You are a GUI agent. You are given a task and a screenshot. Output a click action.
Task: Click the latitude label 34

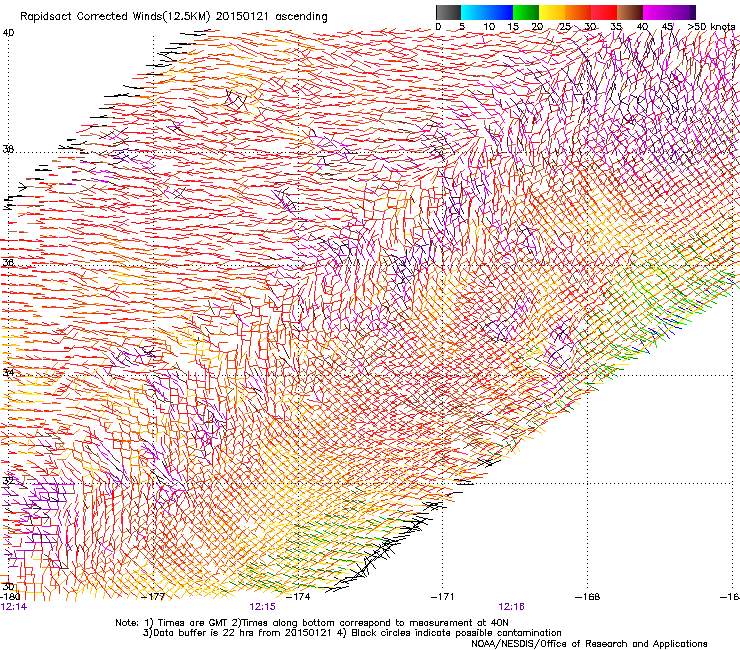coord(8,373)
